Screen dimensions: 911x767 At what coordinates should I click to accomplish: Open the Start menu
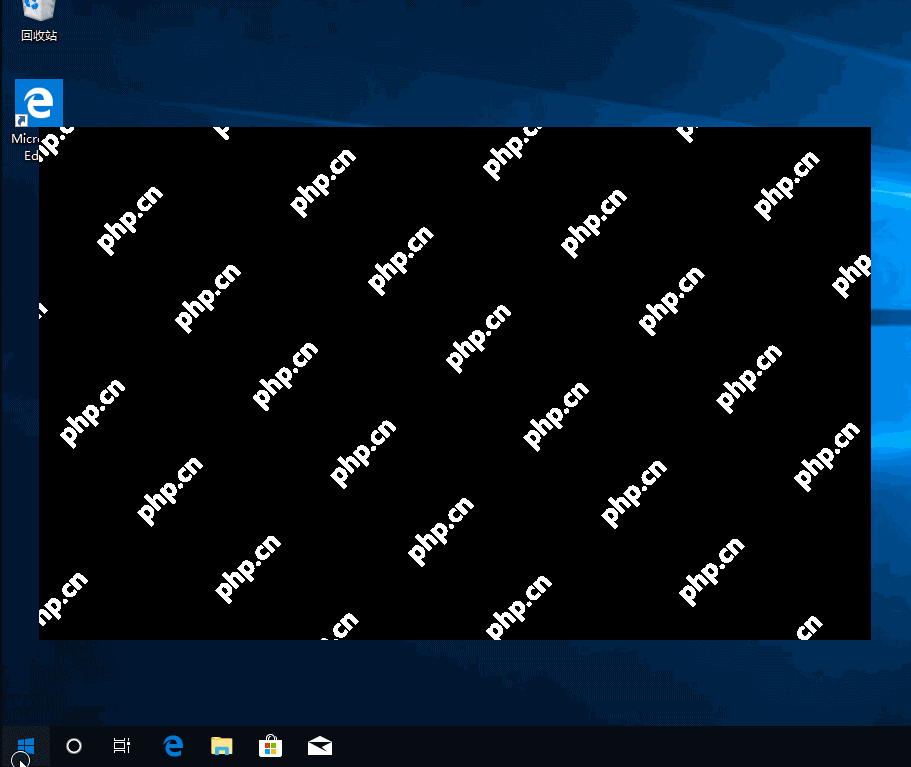pos(24,746)
